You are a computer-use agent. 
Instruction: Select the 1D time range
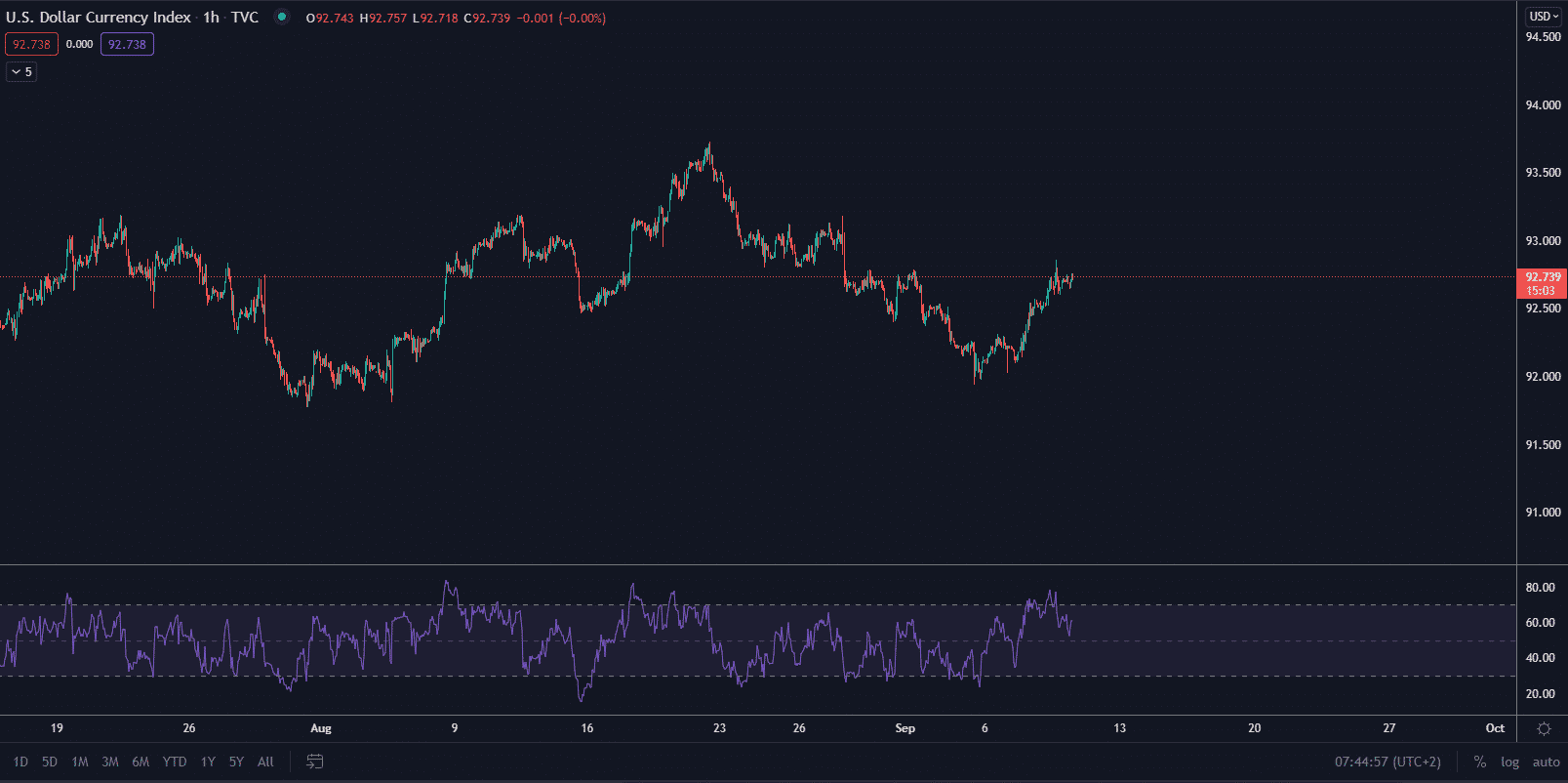pos(20,762)
